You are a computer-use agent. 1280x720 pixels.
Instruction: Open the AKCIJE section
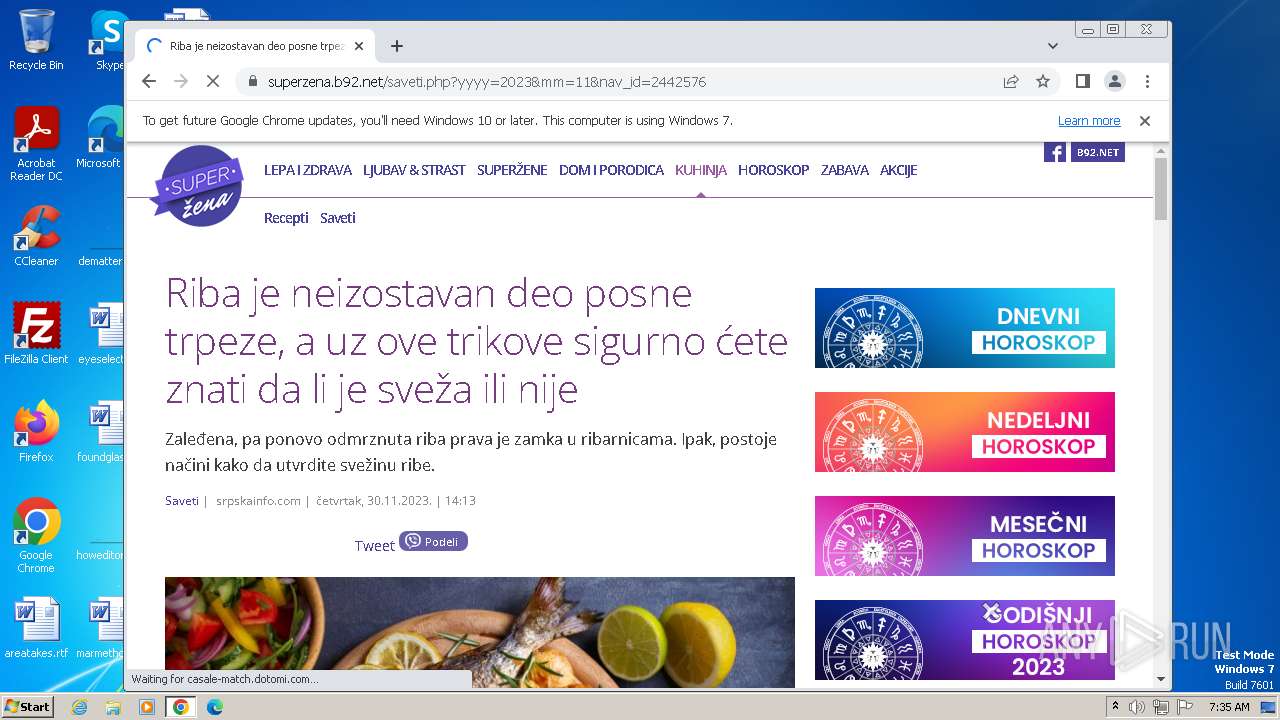898,170
